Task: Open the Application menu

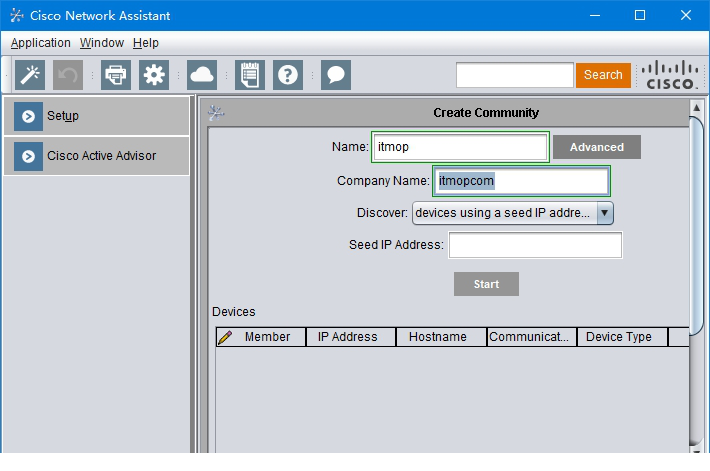Action: pyautogui.click(x=41, y=43)
